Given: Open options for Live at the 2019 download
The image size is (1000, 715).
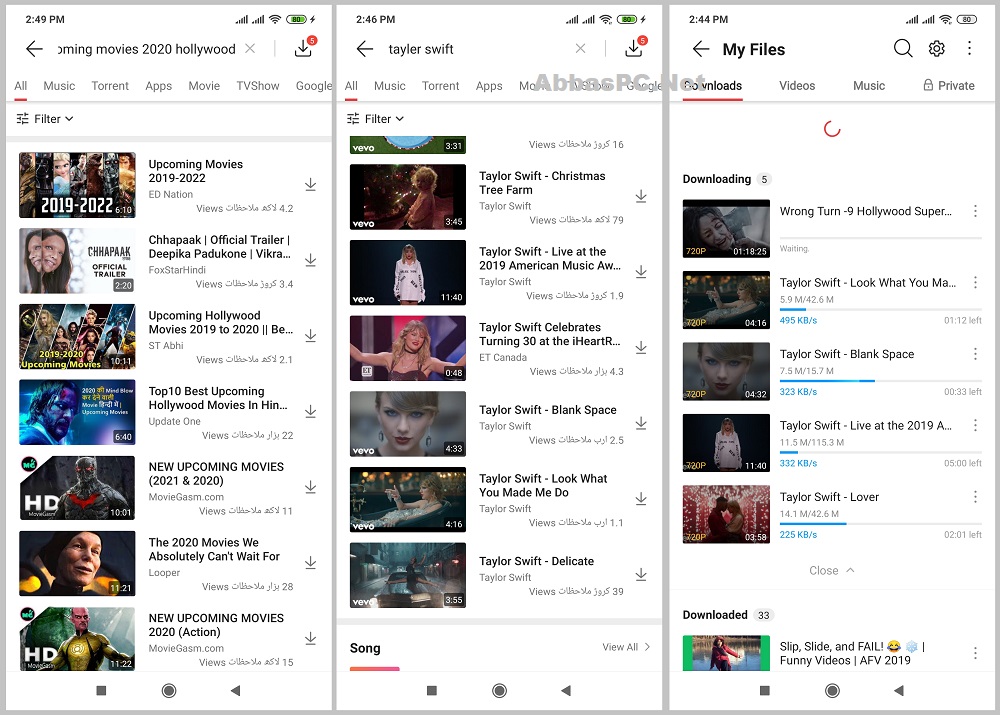Looking at the screenshot, I should point(975,425).
